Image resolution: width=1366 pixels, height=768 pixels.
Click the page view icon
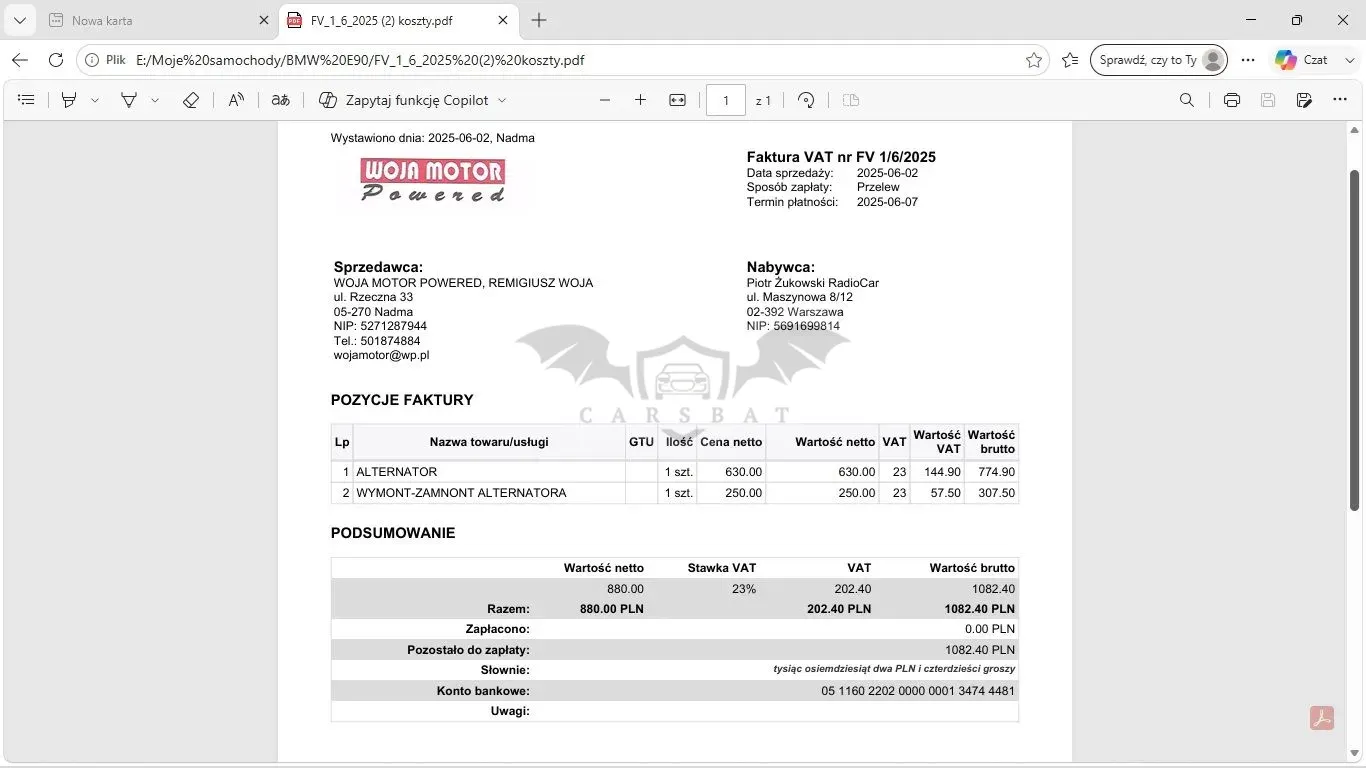(851, 100)
